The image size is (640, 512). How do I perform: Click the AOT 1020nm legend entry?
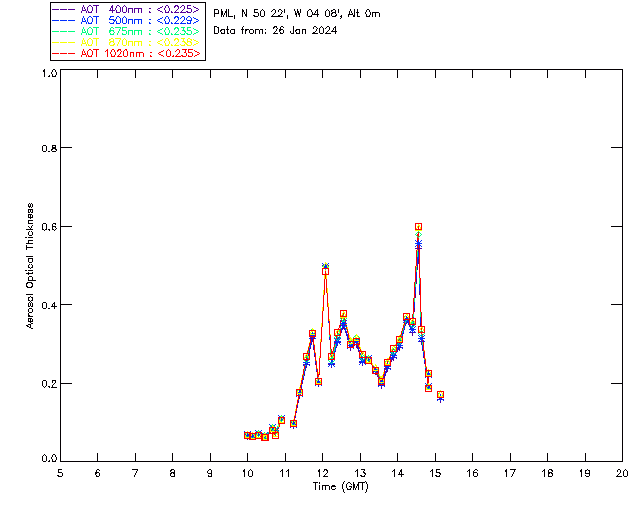click(126, 53)
